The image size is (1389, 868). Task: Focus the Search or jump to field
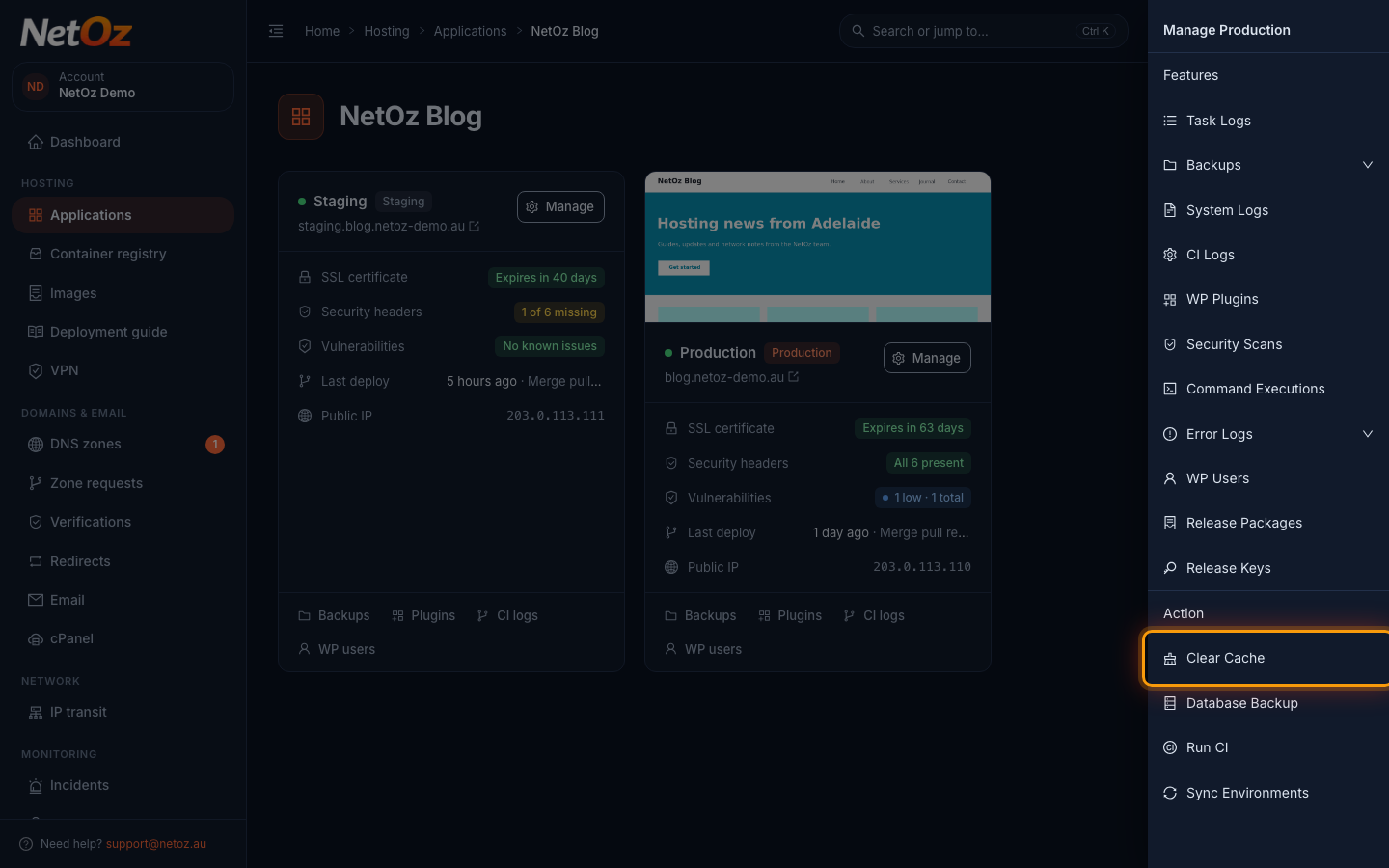click(983, 31)
